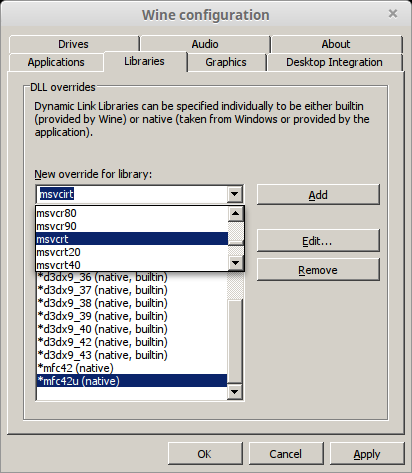Screen dimensions: 412x473
Task: Select *d3dx9_39 (native, builtin) override
Action: tap(132, 316)
